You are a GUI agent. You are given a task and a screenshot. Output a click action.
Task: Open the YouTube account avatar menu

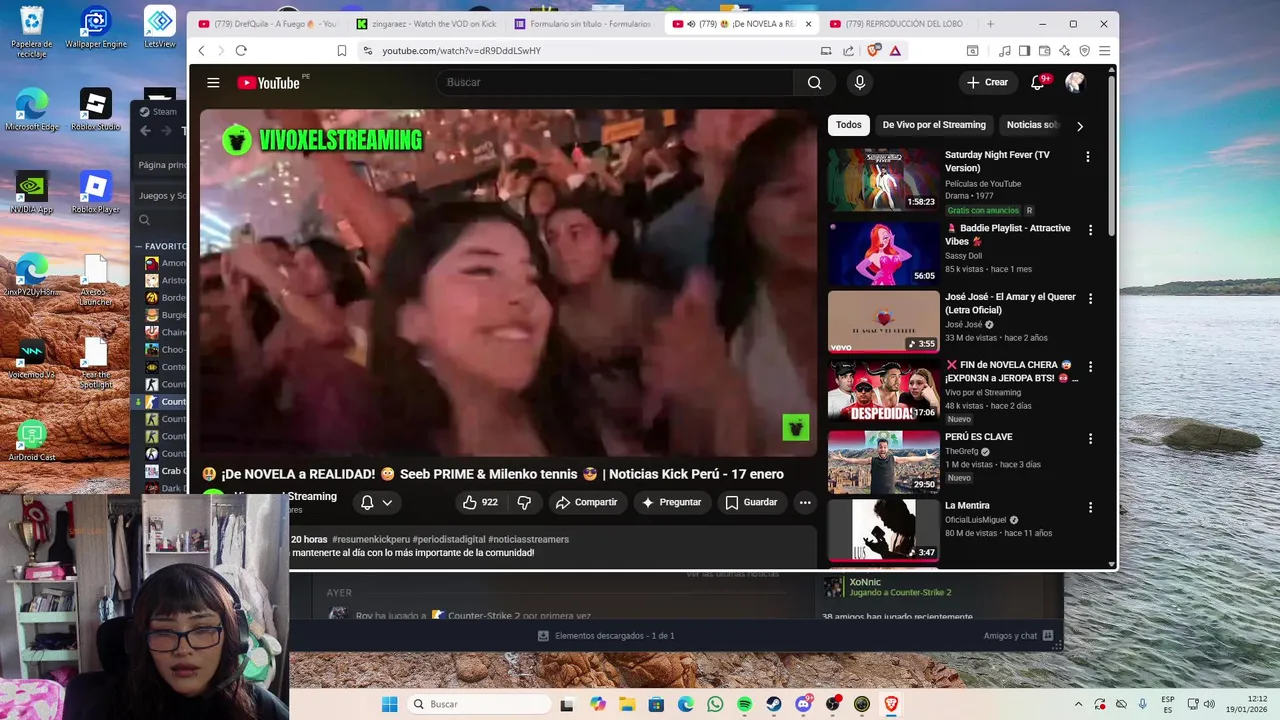coord(1075,83)
